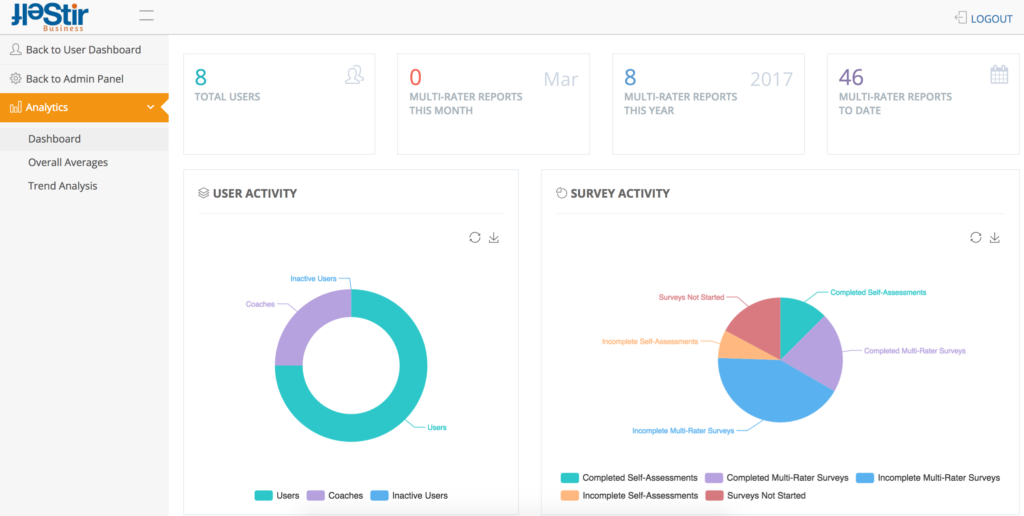Toggle Coaches legend in User Activity chart

coord(334,495)
